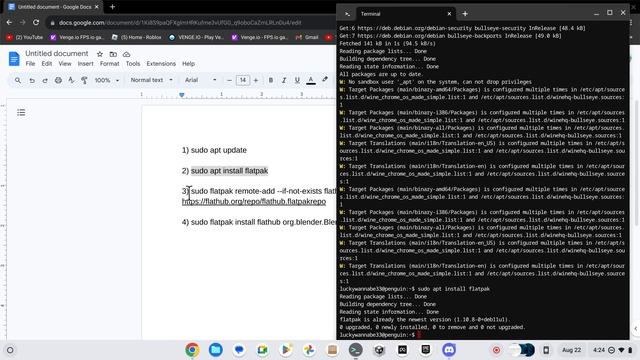The image size is (640, 360).
Task: Open the Extensions menu
Action: point(161,64)
